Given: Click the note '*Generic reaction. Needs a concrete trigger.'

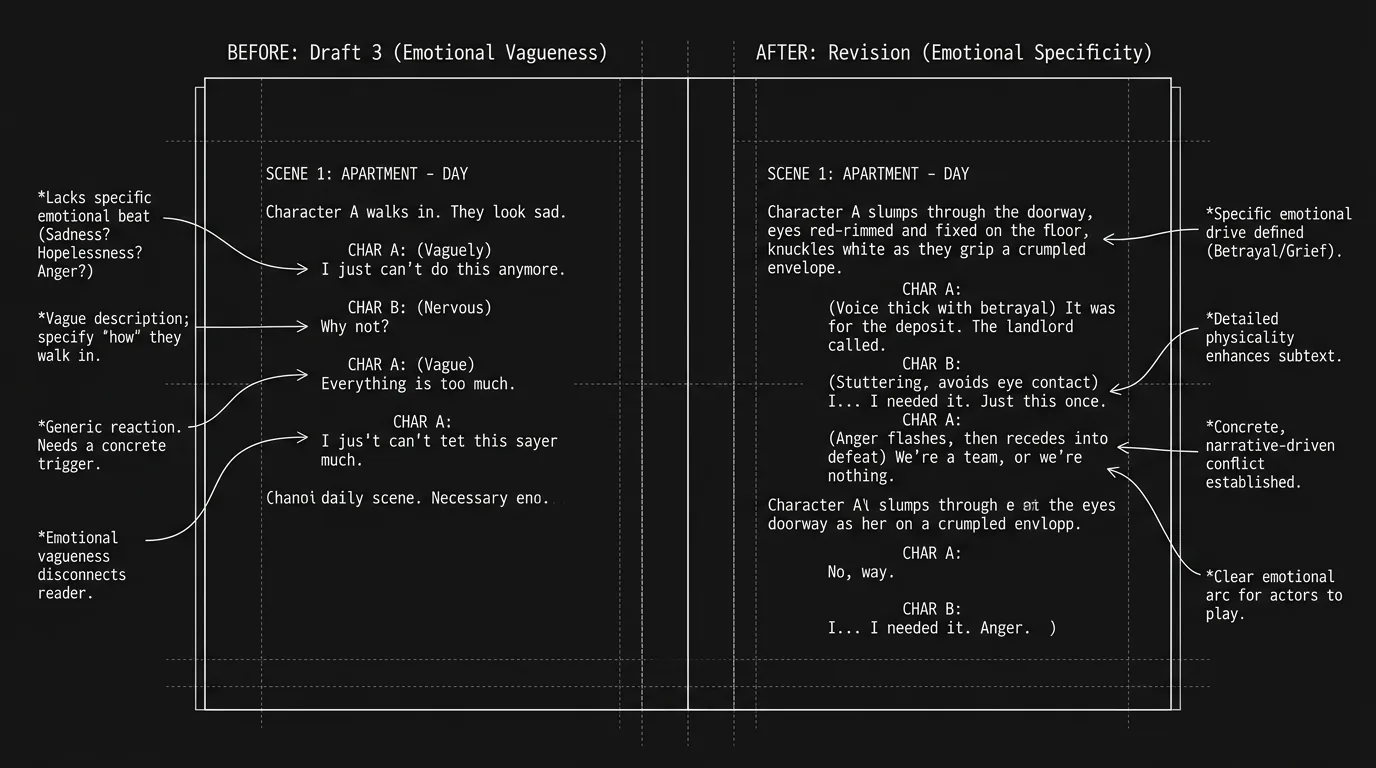Looking at the screenshot, I should tap(110, 445).
